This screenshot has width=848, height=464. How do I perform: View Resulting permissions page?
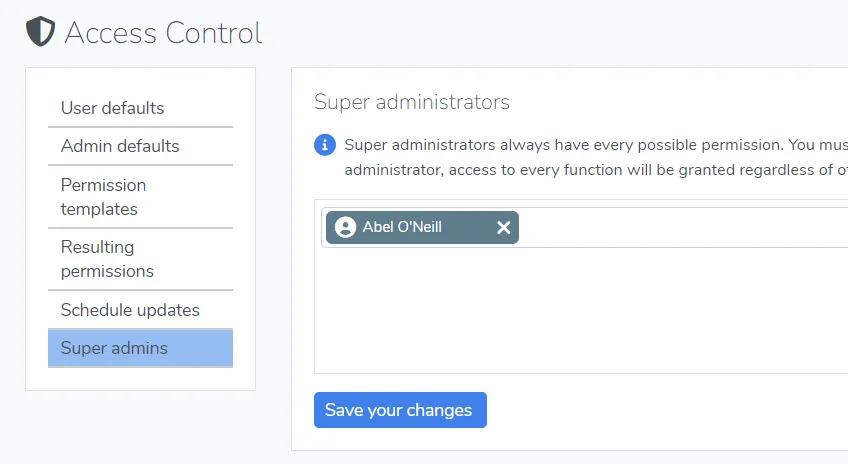coord(107,259)
